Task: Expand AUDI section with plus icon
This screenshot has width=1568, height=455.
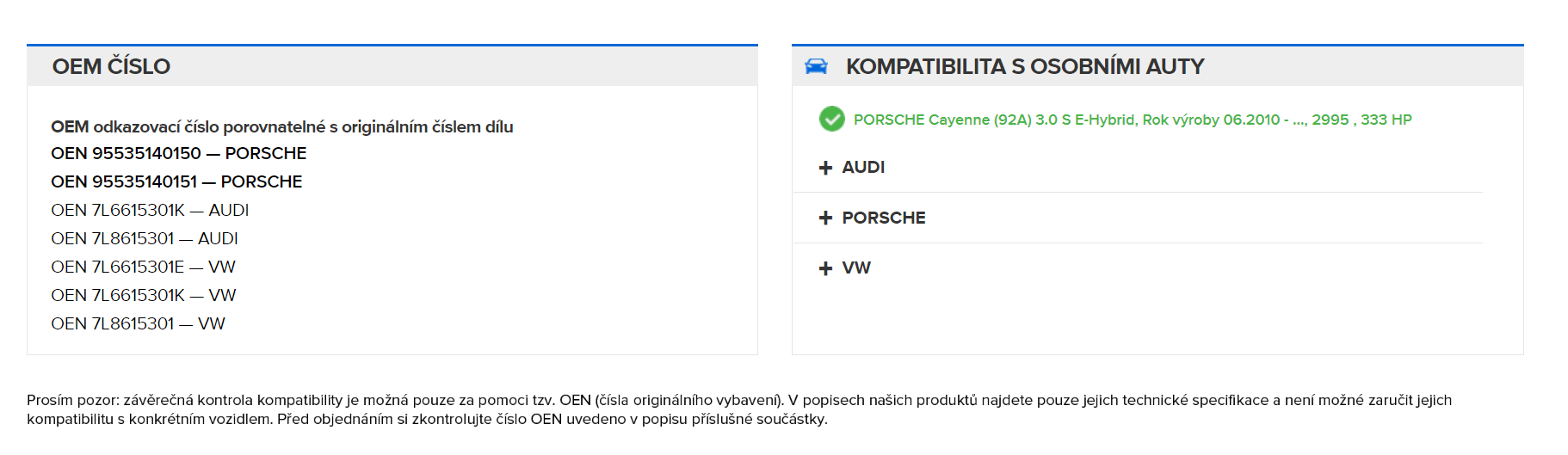Action: [x=825, y=168]
